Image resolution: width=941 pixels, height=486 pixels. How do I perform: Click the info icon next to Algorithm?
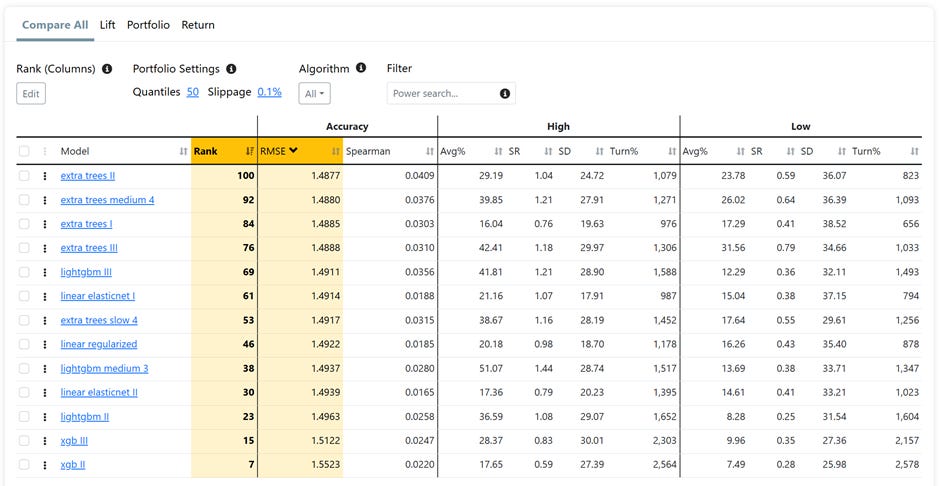coord(361,68)
